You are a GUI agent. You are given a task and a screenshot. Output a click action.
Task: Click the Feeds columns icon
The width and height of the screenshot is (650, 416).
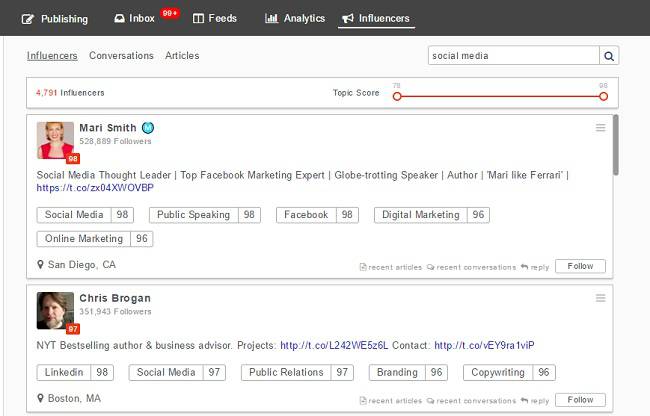click(198, 19)
